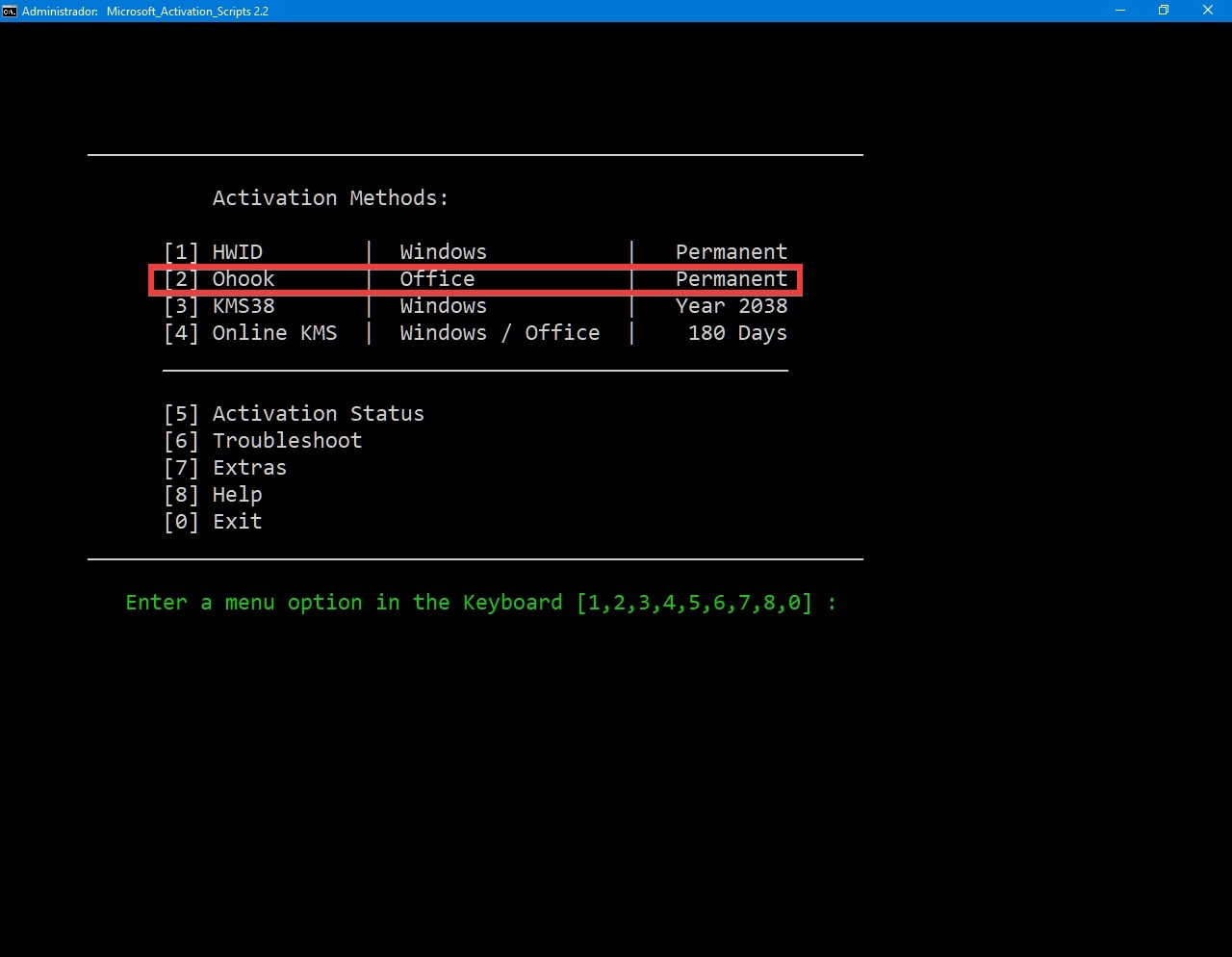Select the '[8] Help' line
The height and width of the screenshot is (957, 1232).
(x=213, y=495)
